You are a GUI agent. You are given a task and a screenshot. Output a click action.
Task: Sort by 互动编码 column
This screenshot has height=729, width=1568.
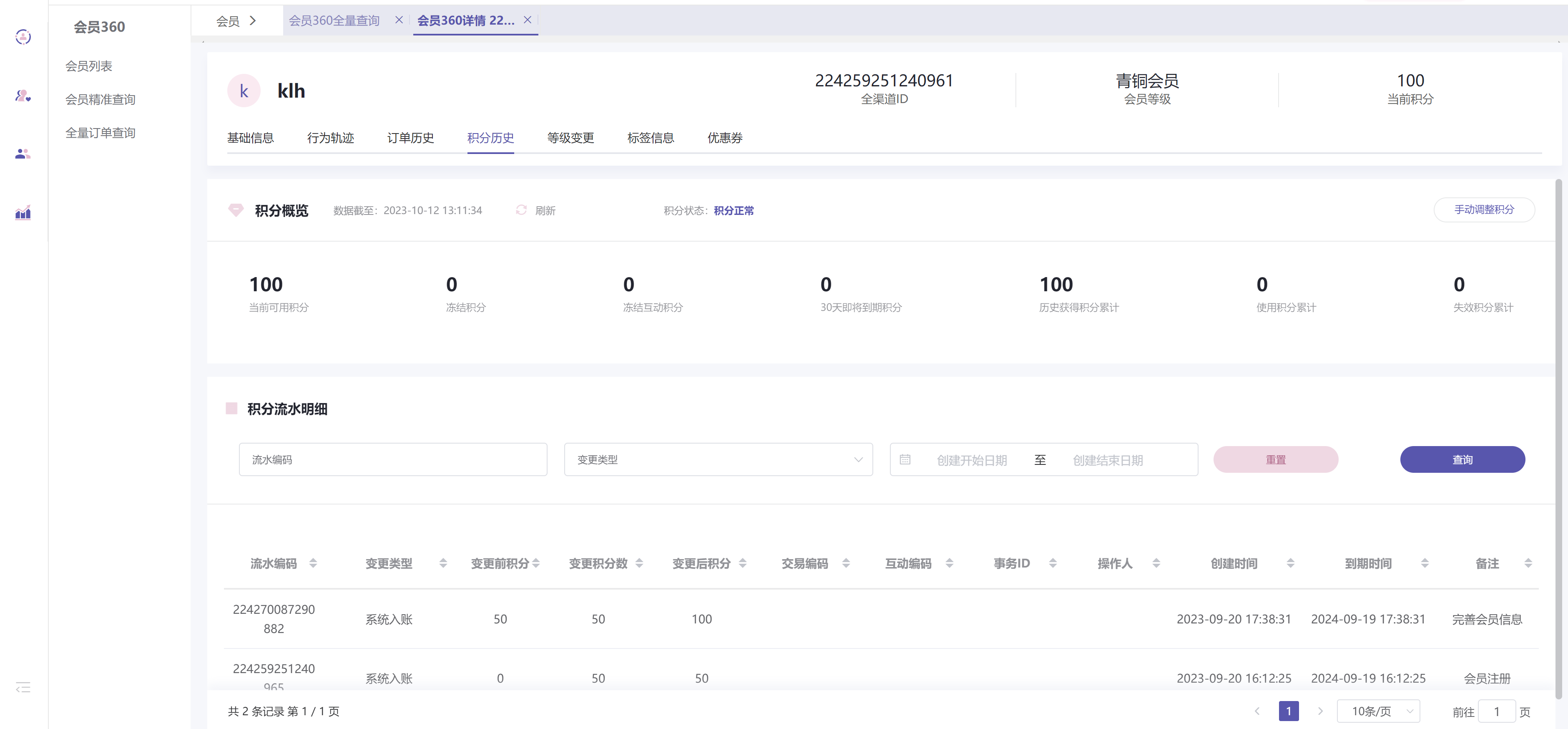(x=950, y=563)
